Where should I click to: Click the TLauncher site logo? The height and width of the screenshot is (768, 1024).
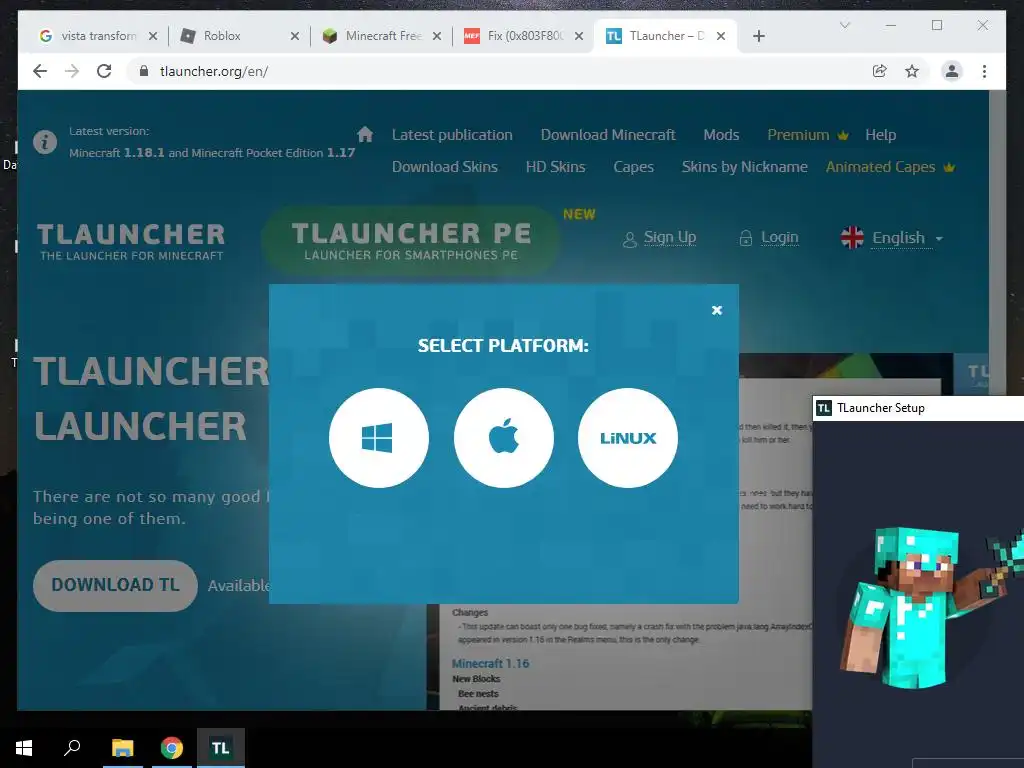131,242
